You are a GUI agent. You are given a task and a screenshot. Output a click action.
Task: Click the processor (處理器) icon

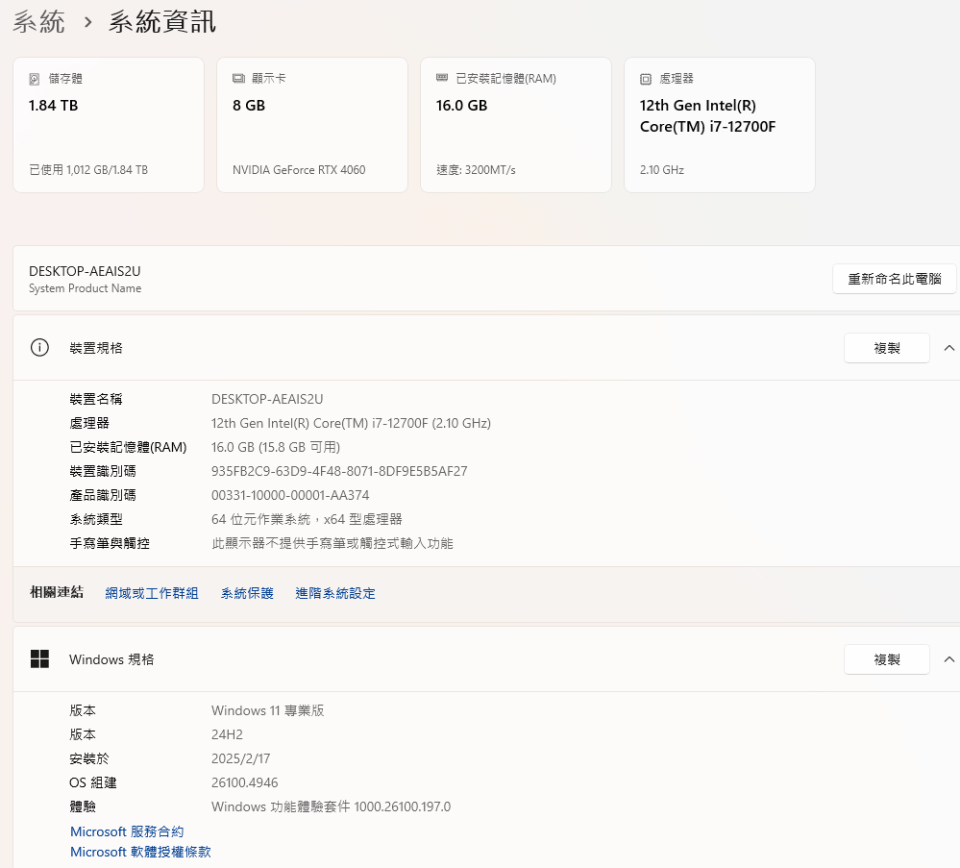(646, 79)
